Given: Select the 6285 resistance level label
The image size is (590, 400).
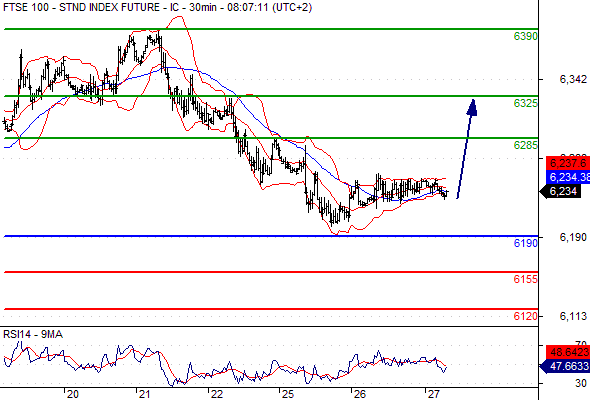Looking at the screenshot, I should tap(526, 145).
